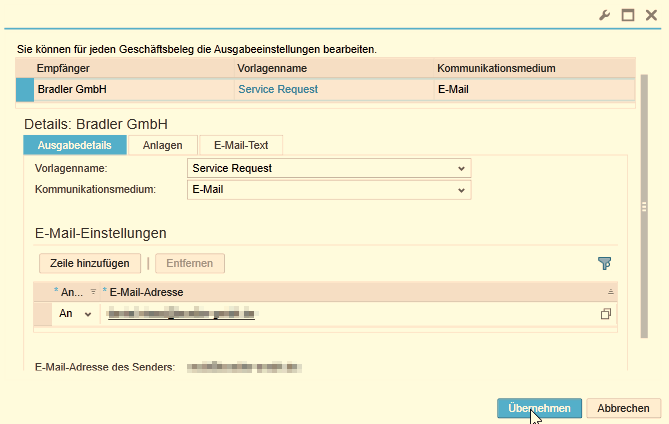The width and height of the screenshot is (669, 424).
Task: Maximize the output settings dialog
Action: coord(628,15)
